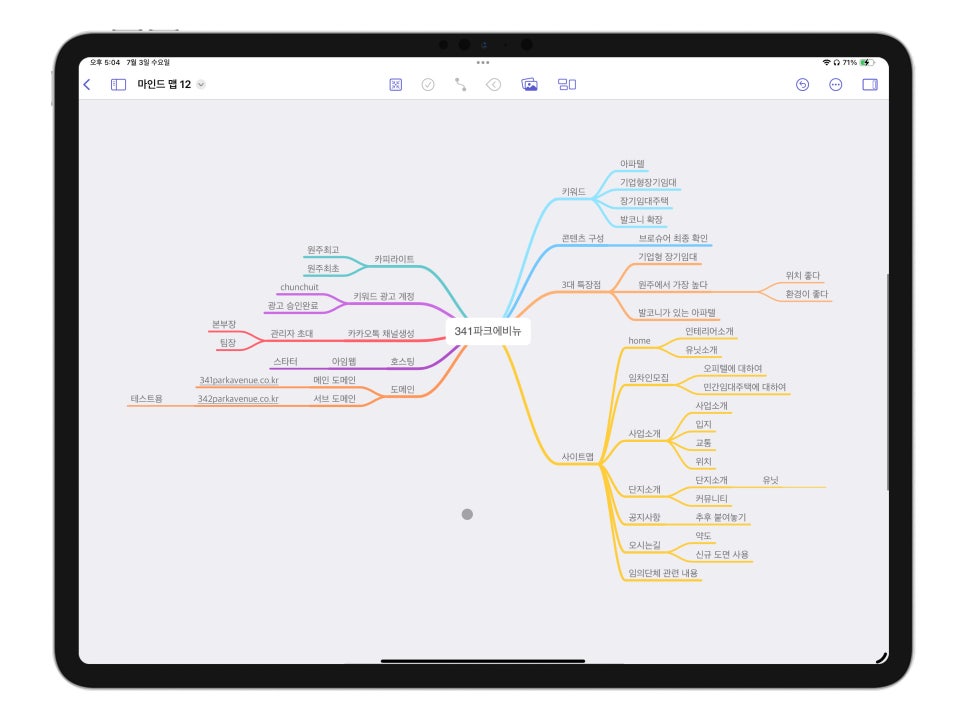This screenshot has width=966, height=723.
Task: Open the 마인드 맵 12 title dropdown
Action: coord(201,84)
